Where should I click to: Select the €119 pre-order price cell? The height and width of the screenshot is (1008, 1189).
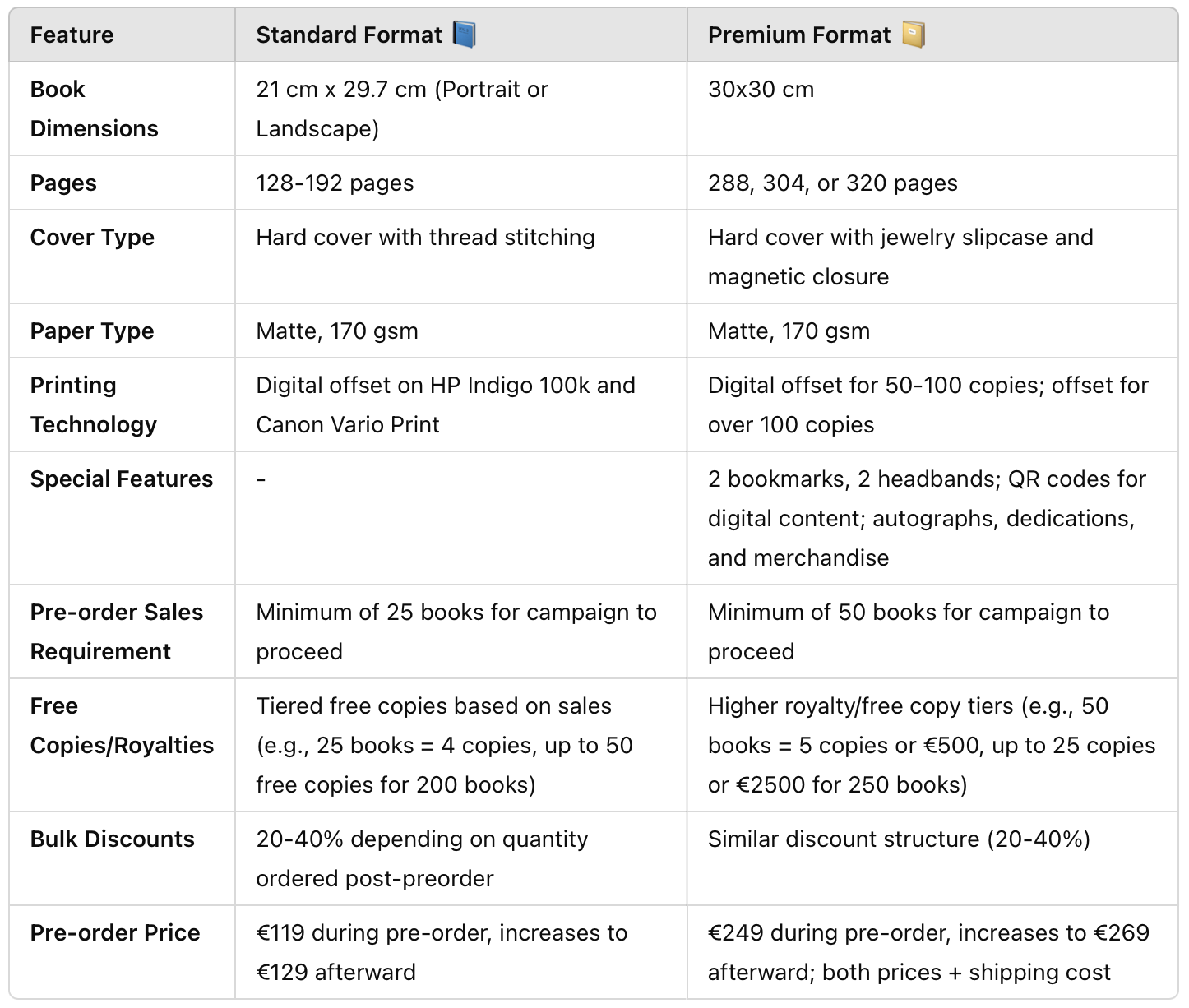pos(442,952)
